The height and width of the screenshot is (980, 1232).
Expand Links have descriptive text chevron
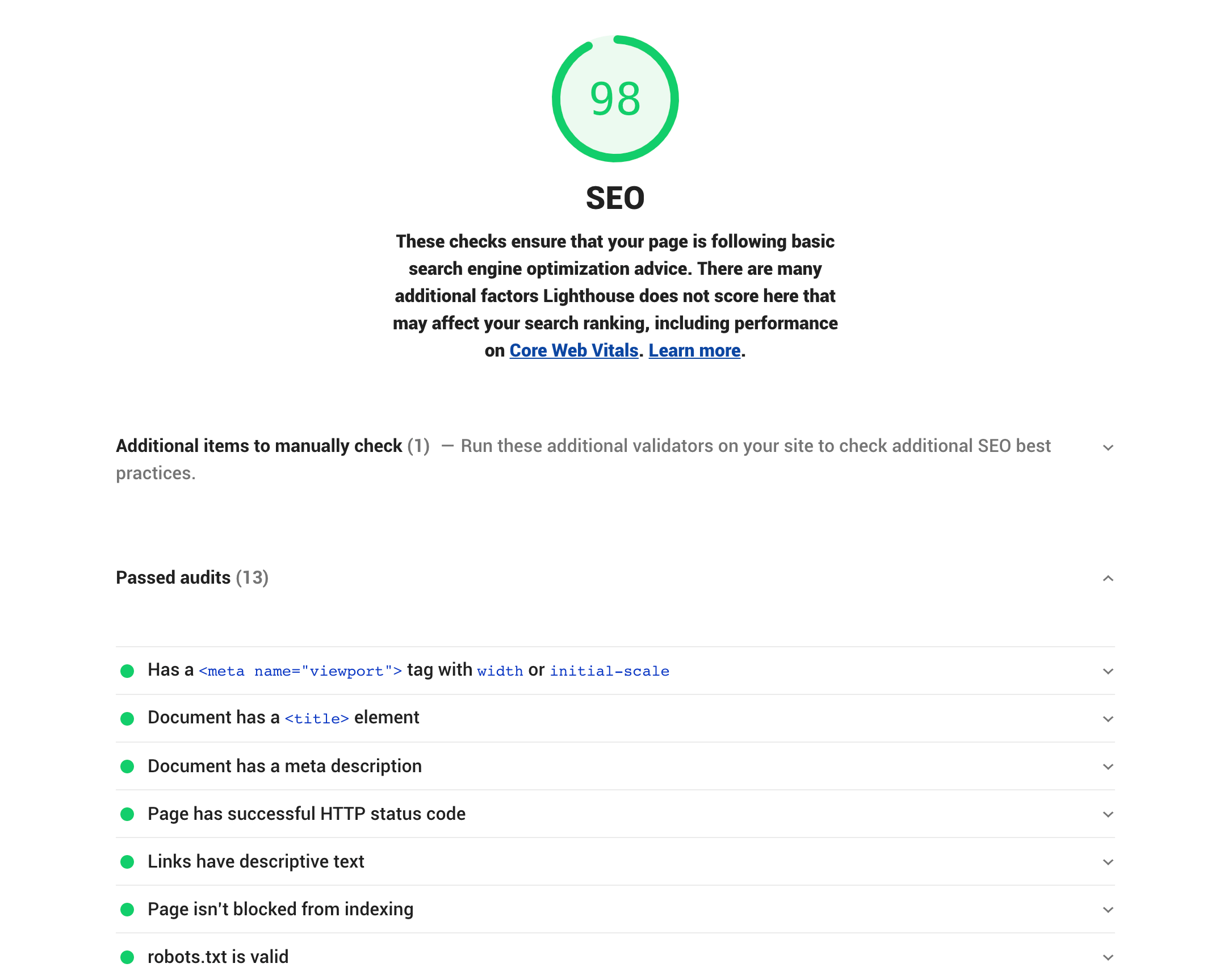[1108, 862]
